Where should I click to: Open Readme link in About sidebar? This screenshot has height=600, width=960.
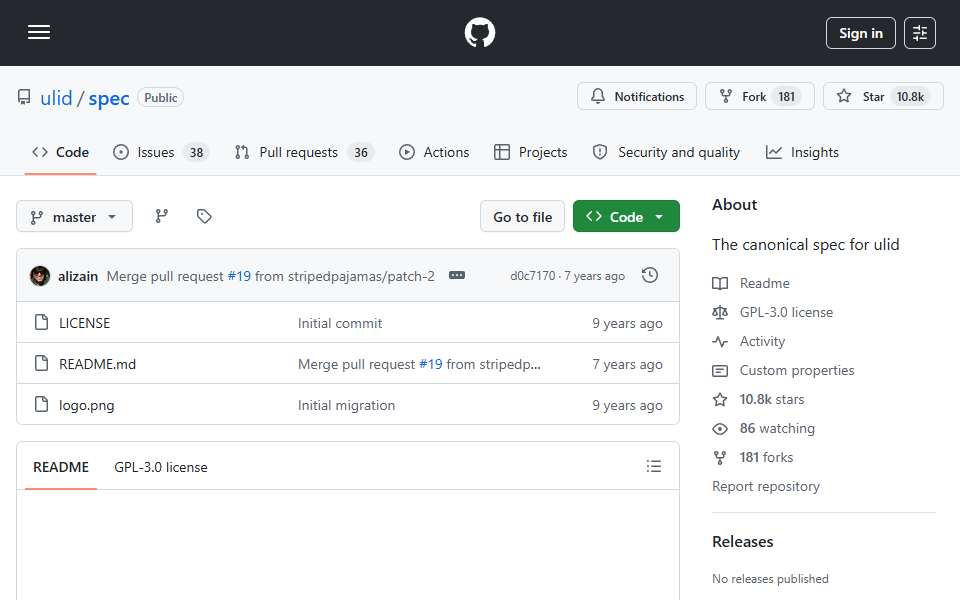pos(764,283)
